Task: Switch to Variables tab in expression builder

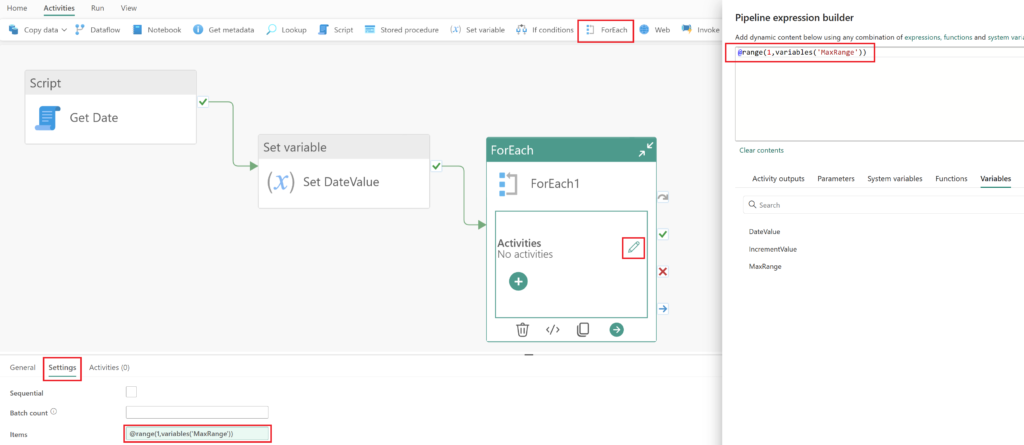Action: tap(995, 178)
